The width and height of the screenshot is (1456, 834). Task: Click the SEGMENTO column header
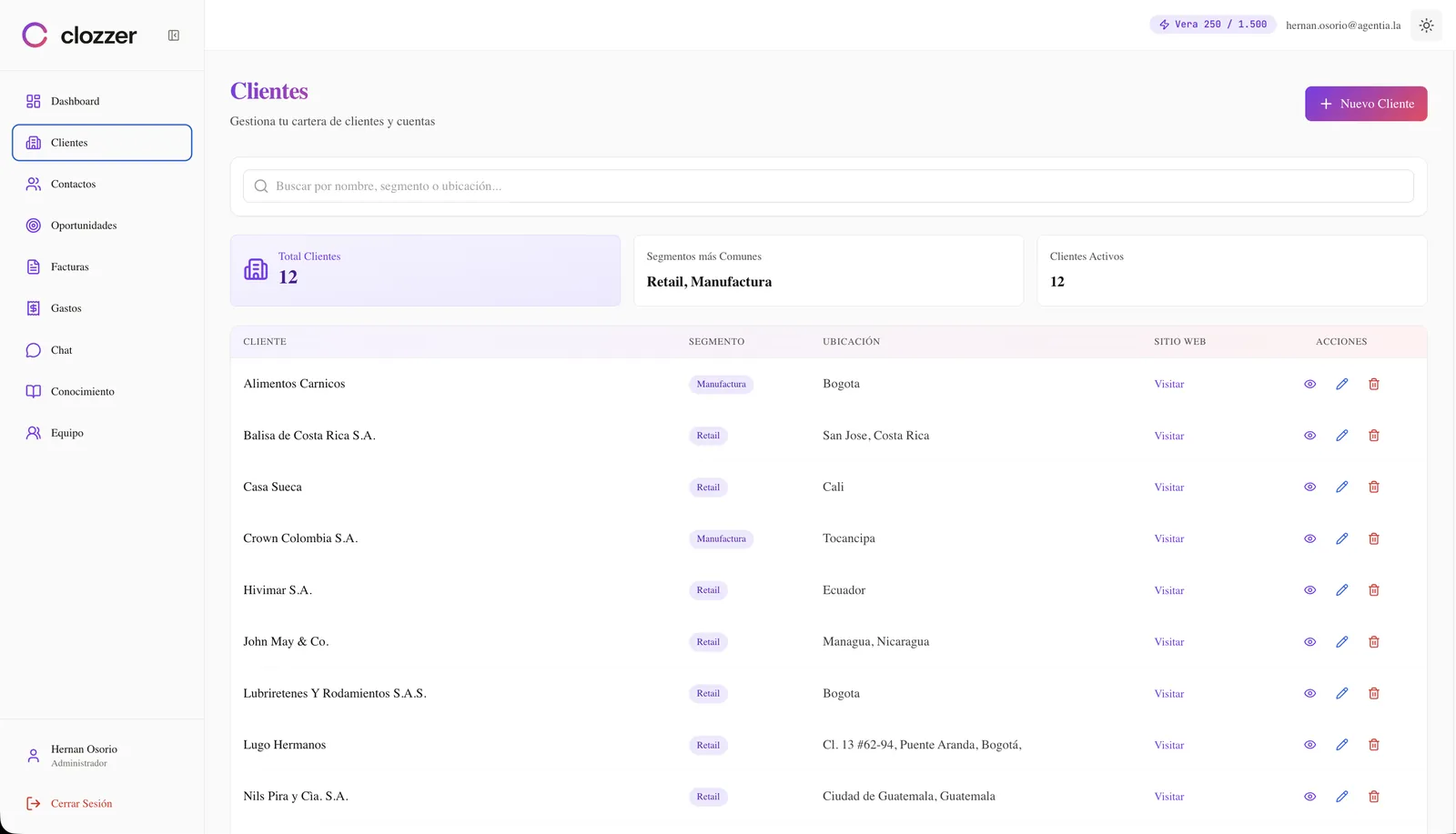click(716, 342)
